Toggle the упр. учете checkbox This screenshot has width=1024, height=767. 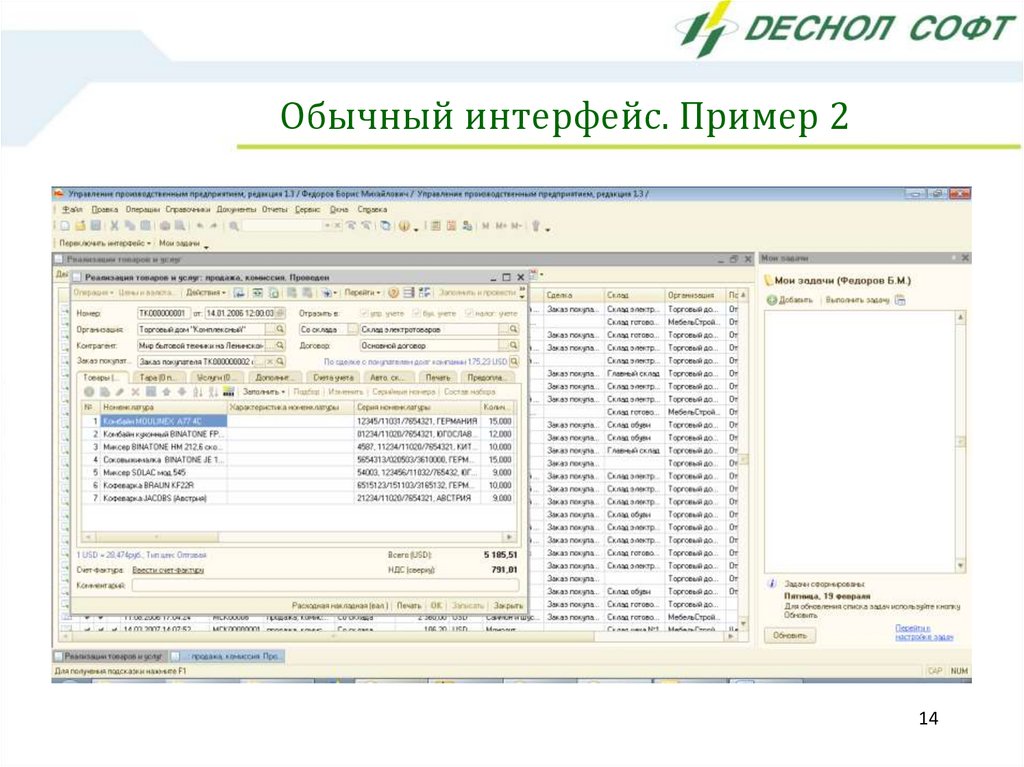(x=364, y=314)
